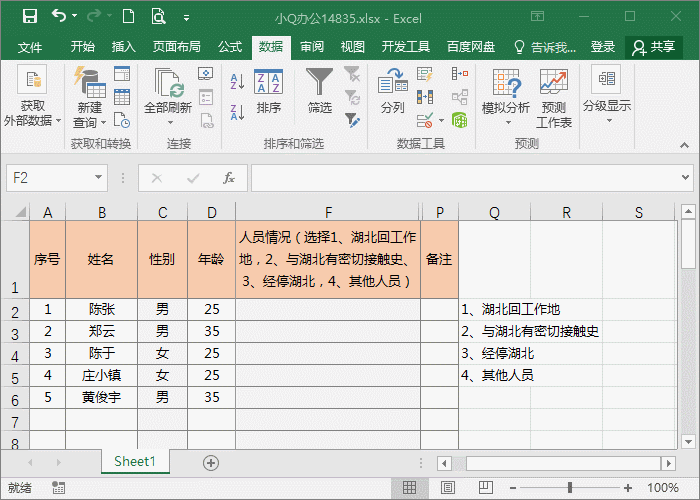This screenshot has height=500, width=700.
Task: Click the Relationships icon
Action: pos(459,97)
